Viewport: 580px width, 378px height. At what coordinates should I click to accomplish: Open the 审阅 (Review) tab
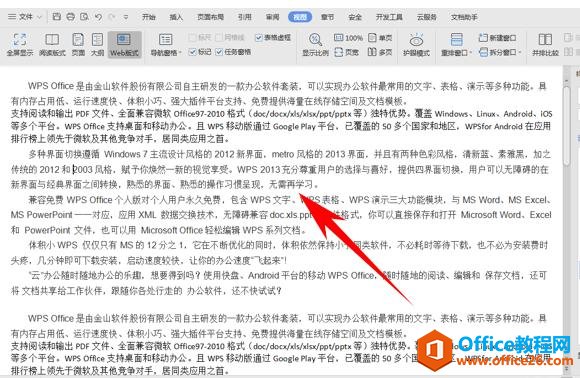click(x=273, y=17)
